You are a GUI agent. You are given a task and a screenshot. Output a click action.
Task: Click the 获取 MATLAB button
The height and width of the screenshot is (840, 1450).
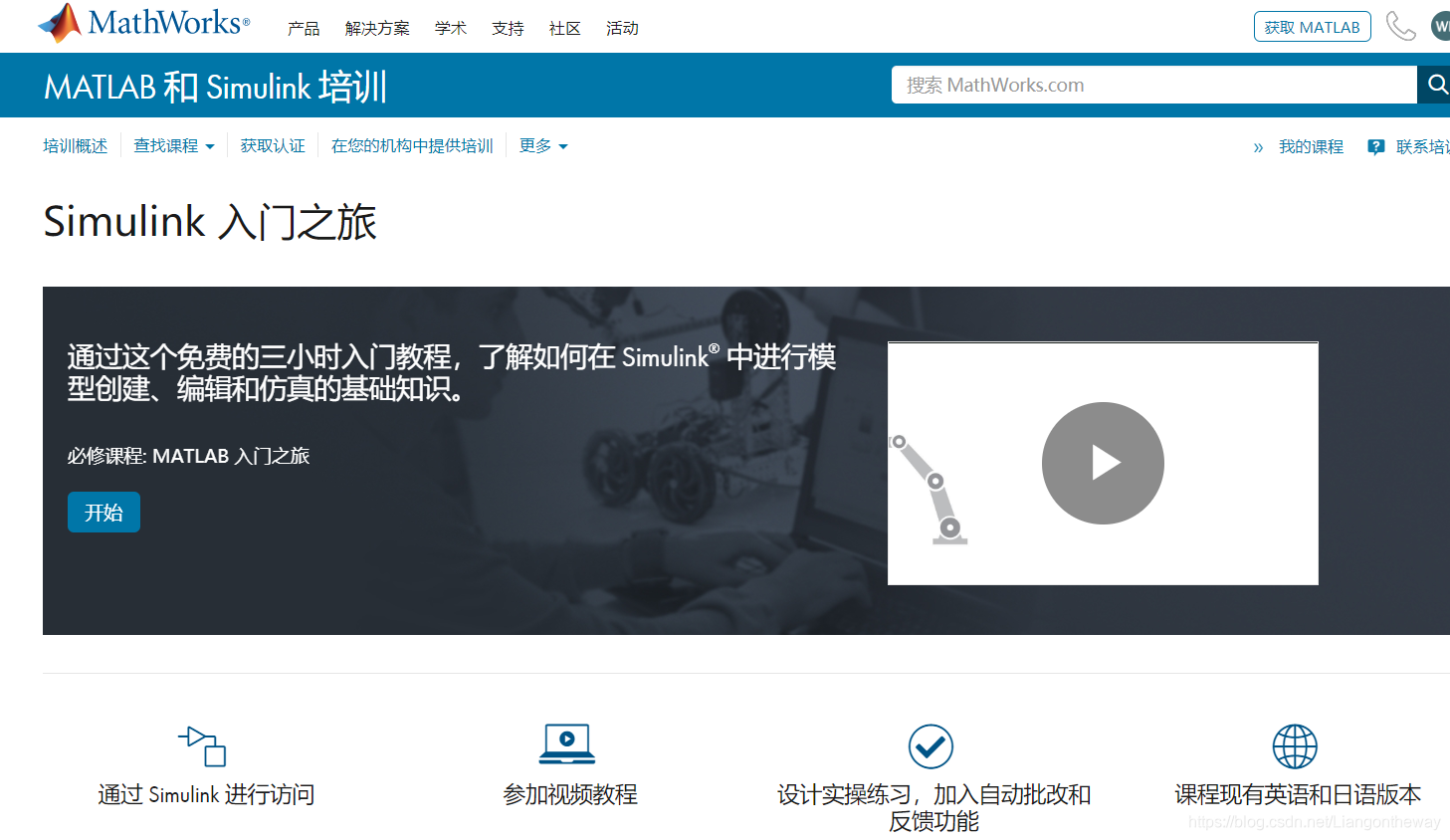1312,27
